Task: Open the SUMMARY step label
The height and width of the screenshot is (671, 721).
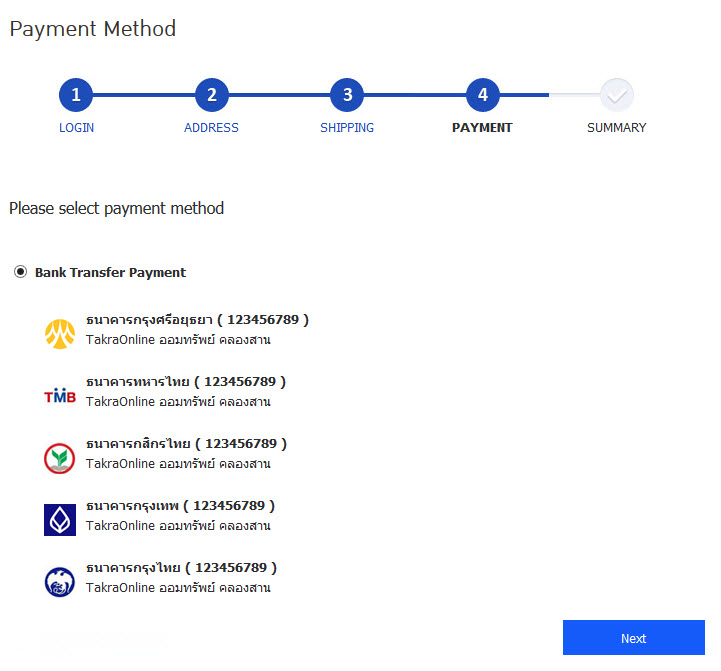Action: (616, 128)
